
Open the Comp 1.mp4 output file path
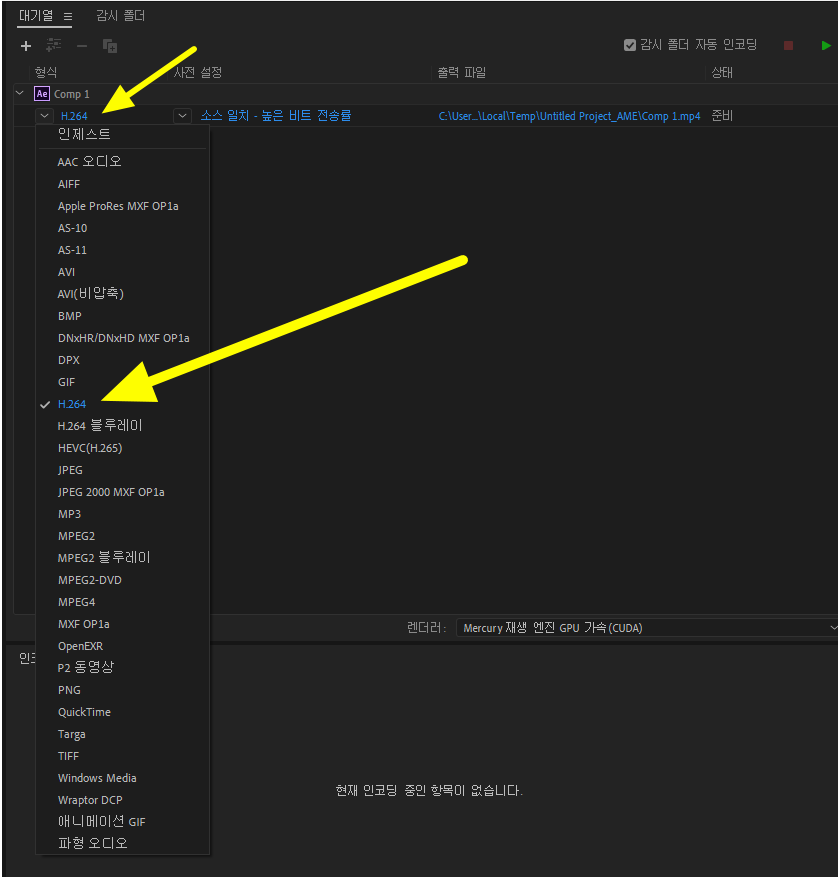tap(569, 116)
